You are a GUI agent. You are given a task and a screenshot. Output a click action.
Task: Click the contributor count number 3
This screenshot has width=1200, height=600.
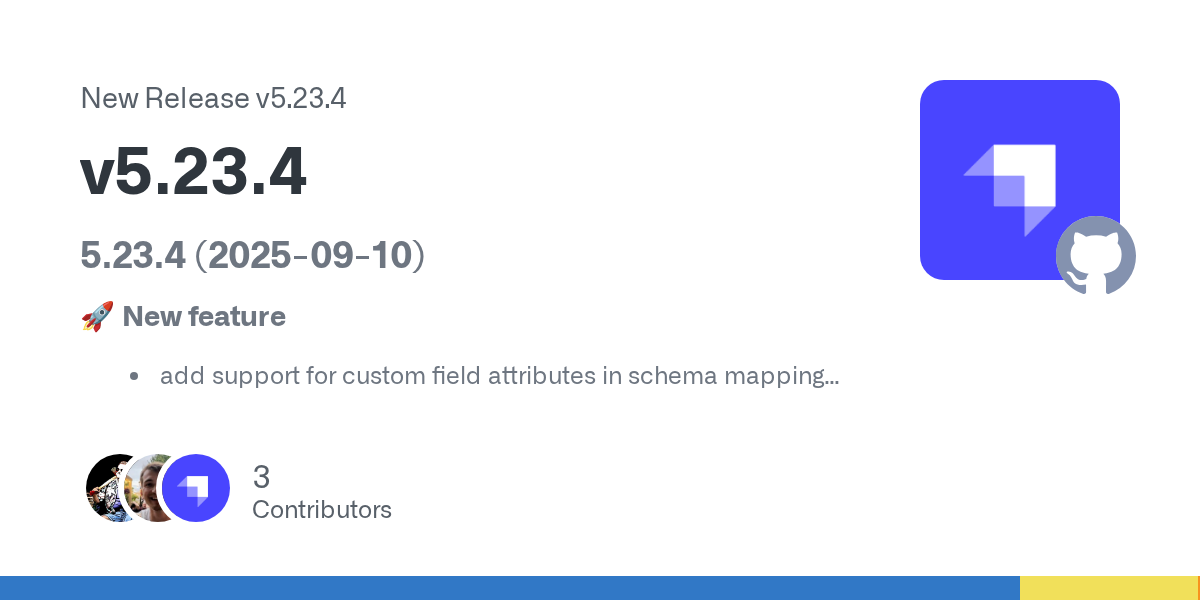pos(262,476)
